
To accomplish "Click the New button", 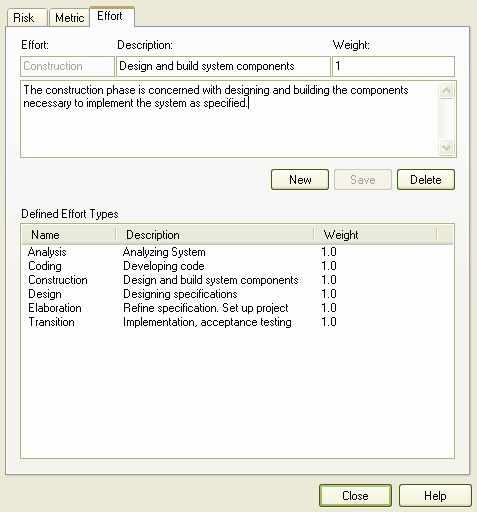I will point(300,180).
